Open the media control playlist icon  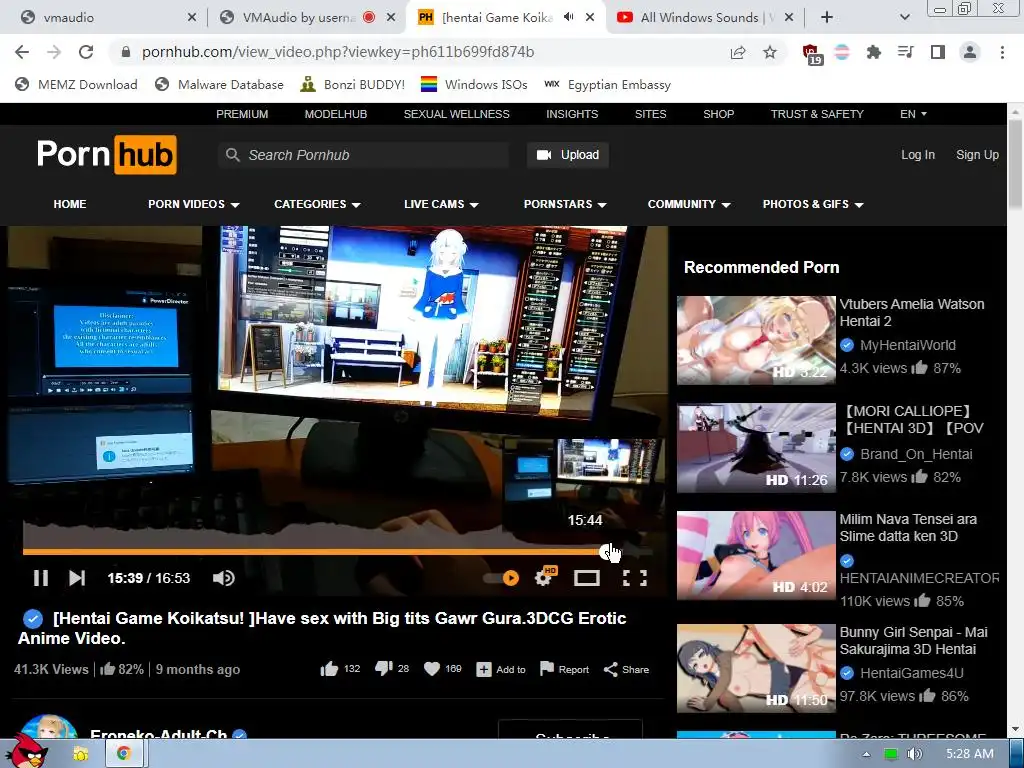click(906, 52)
